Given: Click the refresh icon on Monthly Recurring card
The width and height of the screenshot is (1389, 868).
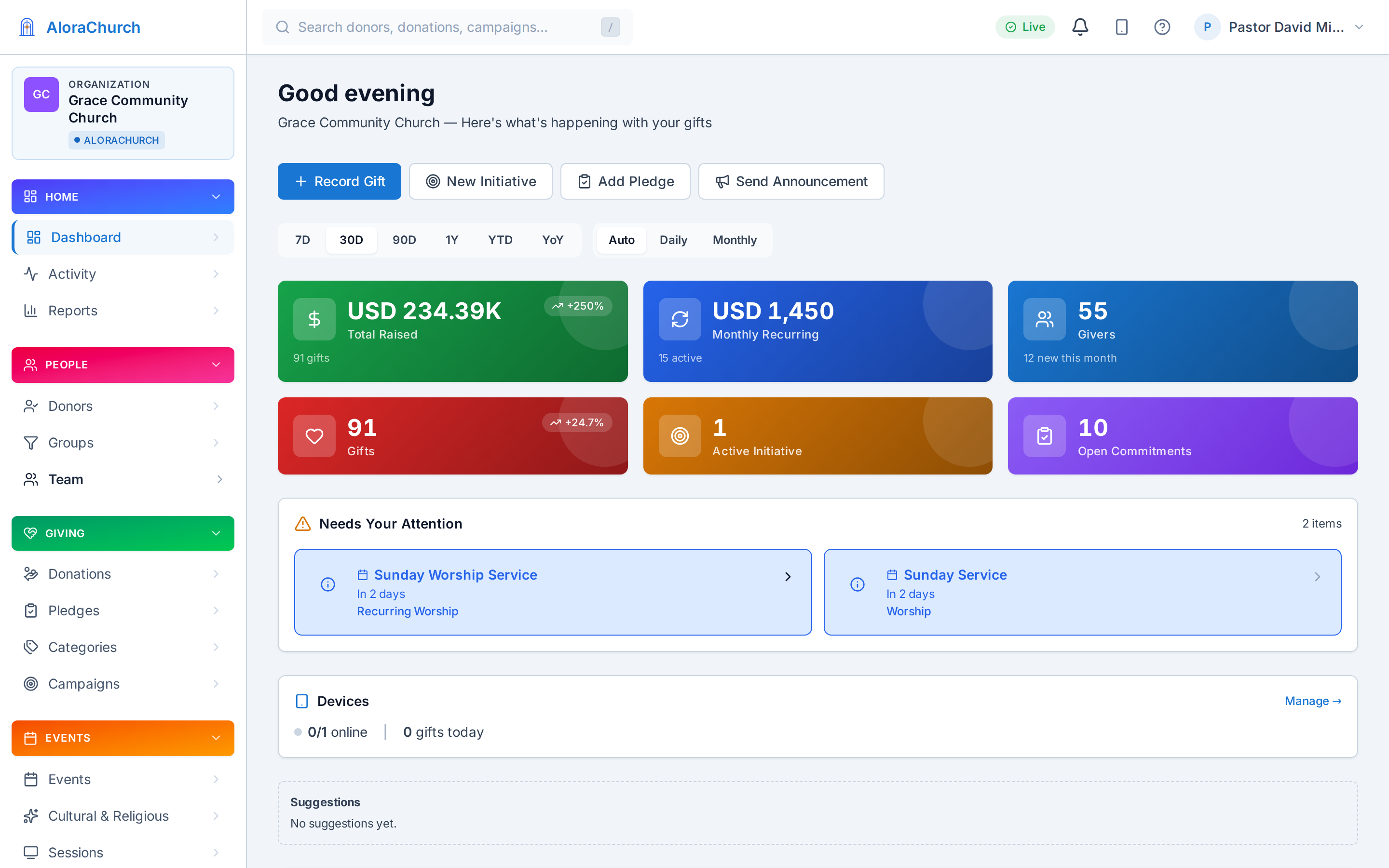Looking at the screenshot, I should click(x=680, y=319).
